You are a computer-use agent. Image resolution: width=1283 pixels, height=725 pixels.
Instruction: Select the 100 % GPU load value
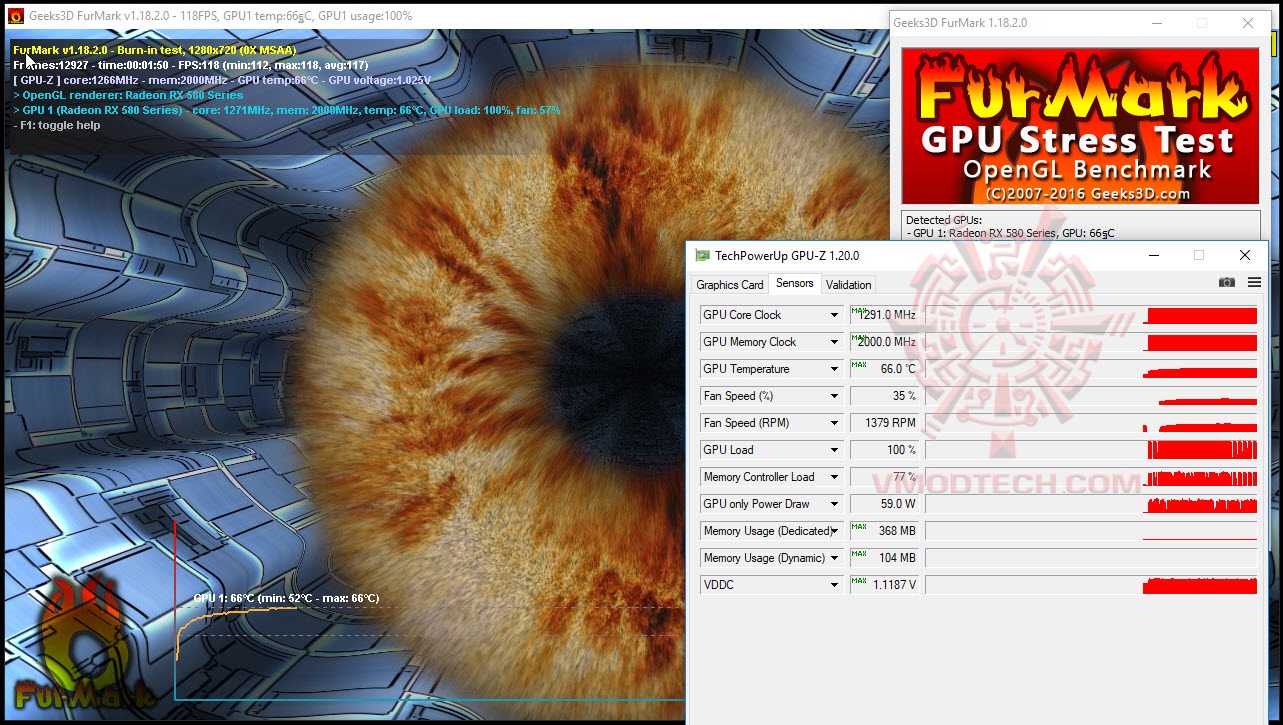[x=884, y=450]
